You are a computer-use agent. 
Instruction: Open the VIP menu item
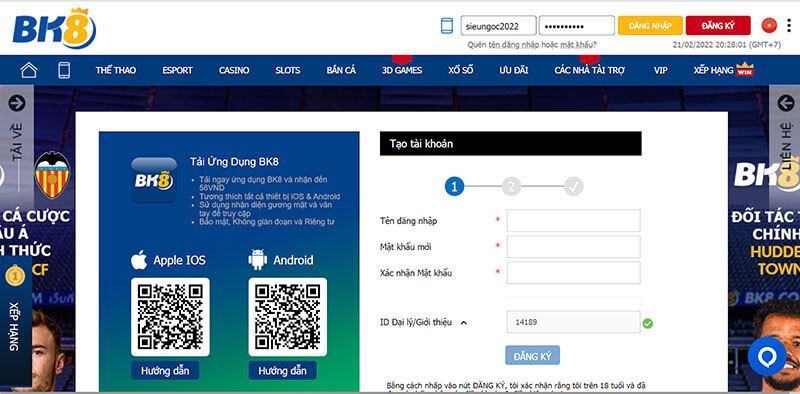coord(661,70)
